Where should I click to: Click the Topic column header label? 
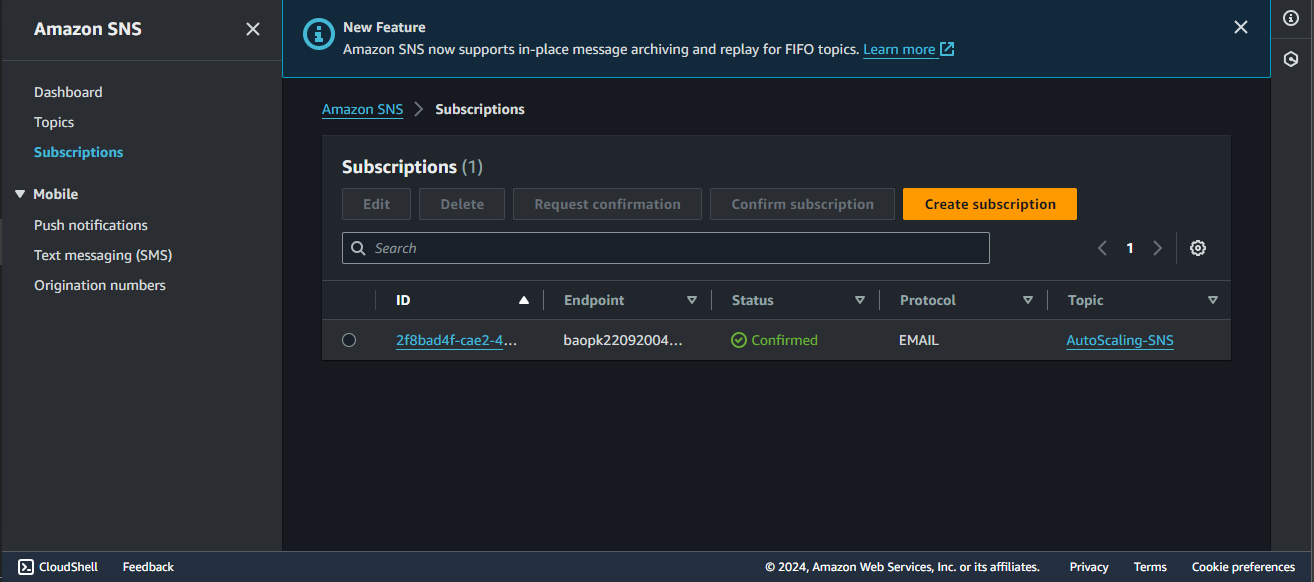pos(1086,300)
